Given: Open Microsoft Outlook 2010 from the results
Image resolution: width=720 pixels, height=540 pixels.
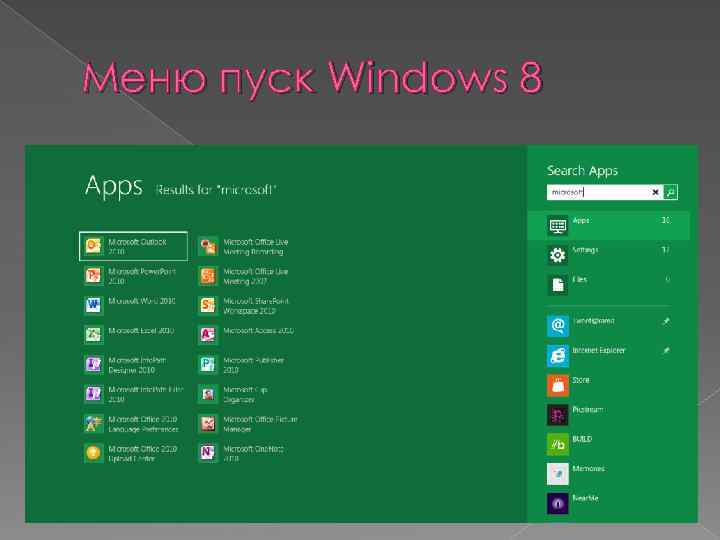Looking at the screenshot, I should [133, 247].
